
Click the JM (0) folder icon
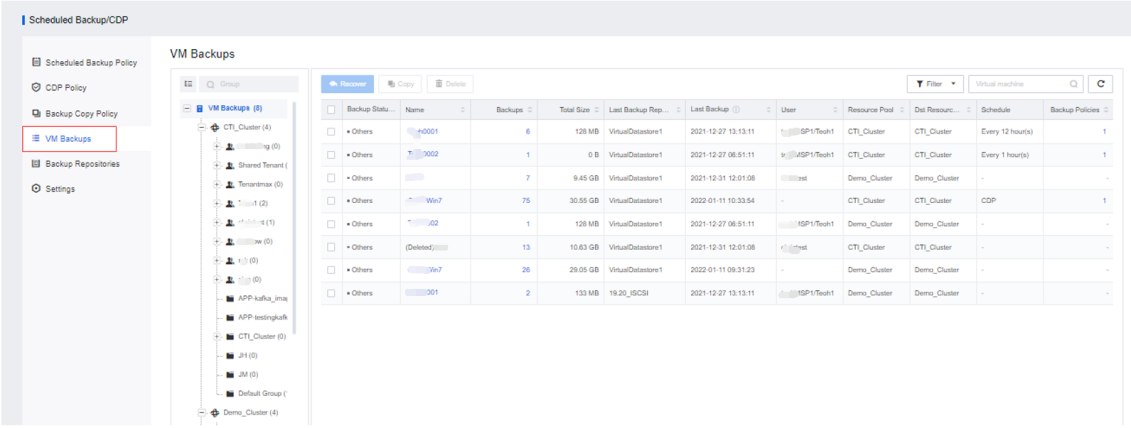point(229,375)
